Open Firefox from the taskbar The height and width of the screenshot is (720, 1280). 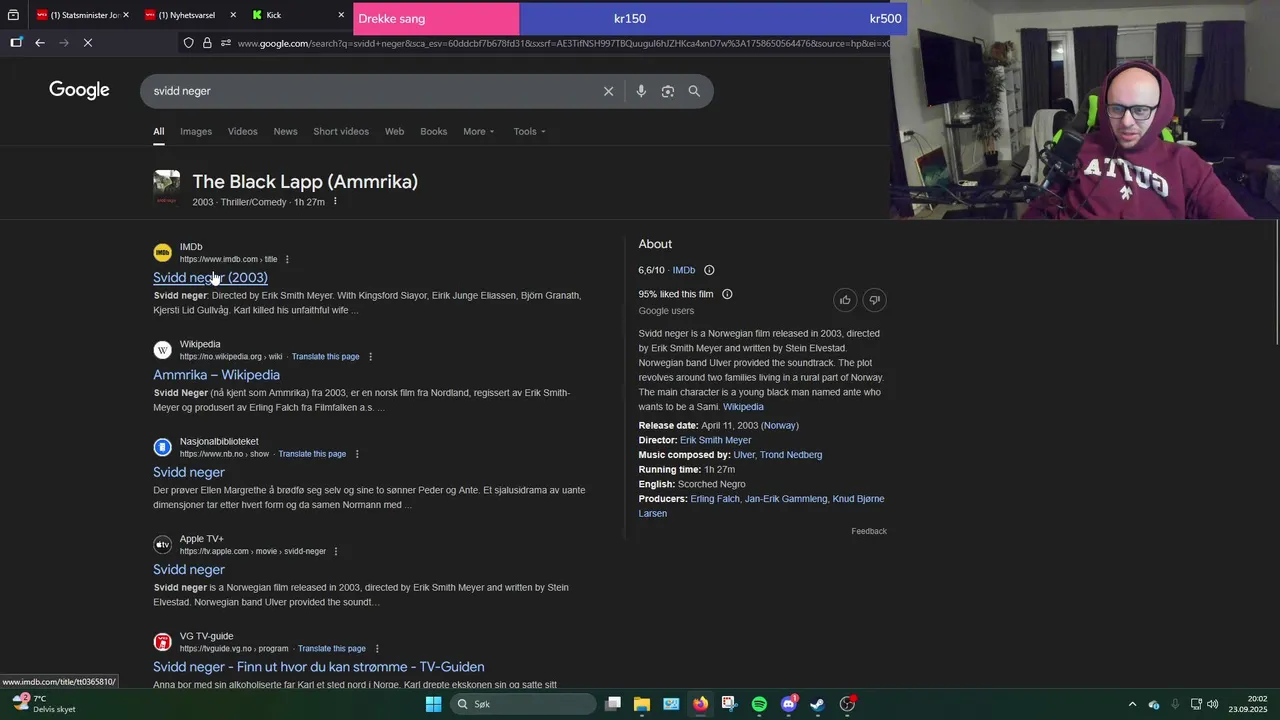(x=700, y=704)
